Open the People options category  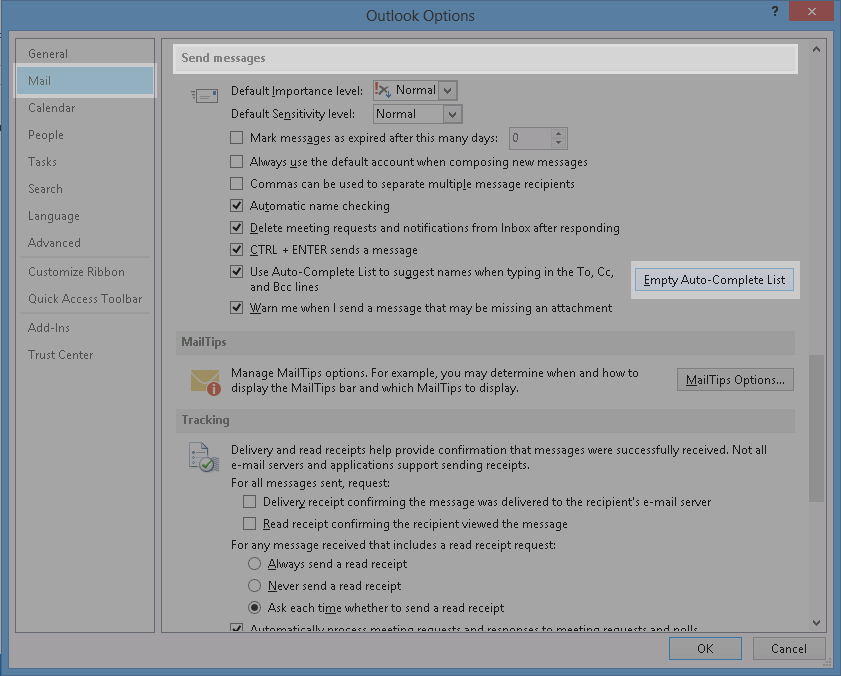point(85,135)
